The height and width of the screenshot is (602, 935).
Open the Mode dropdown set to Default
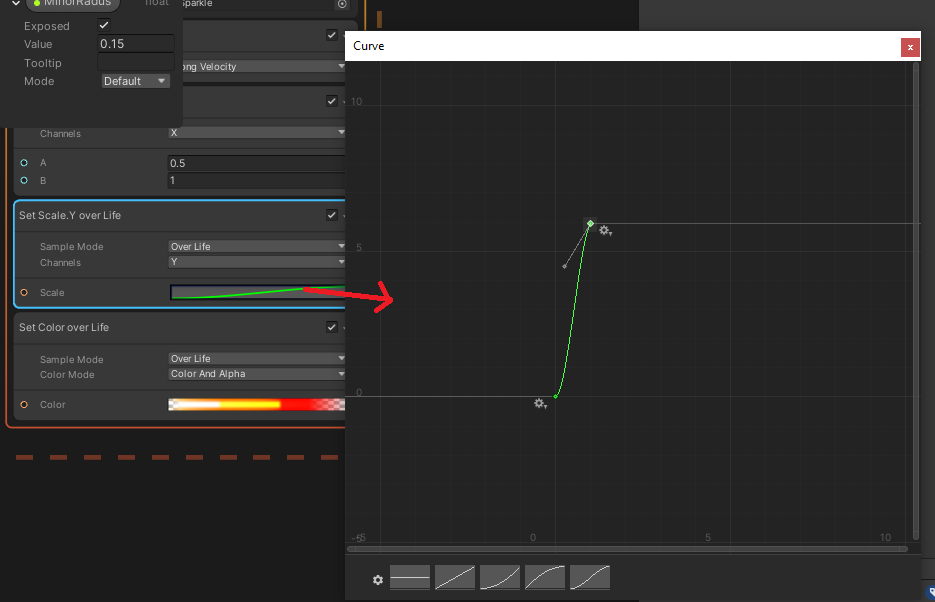135,81
